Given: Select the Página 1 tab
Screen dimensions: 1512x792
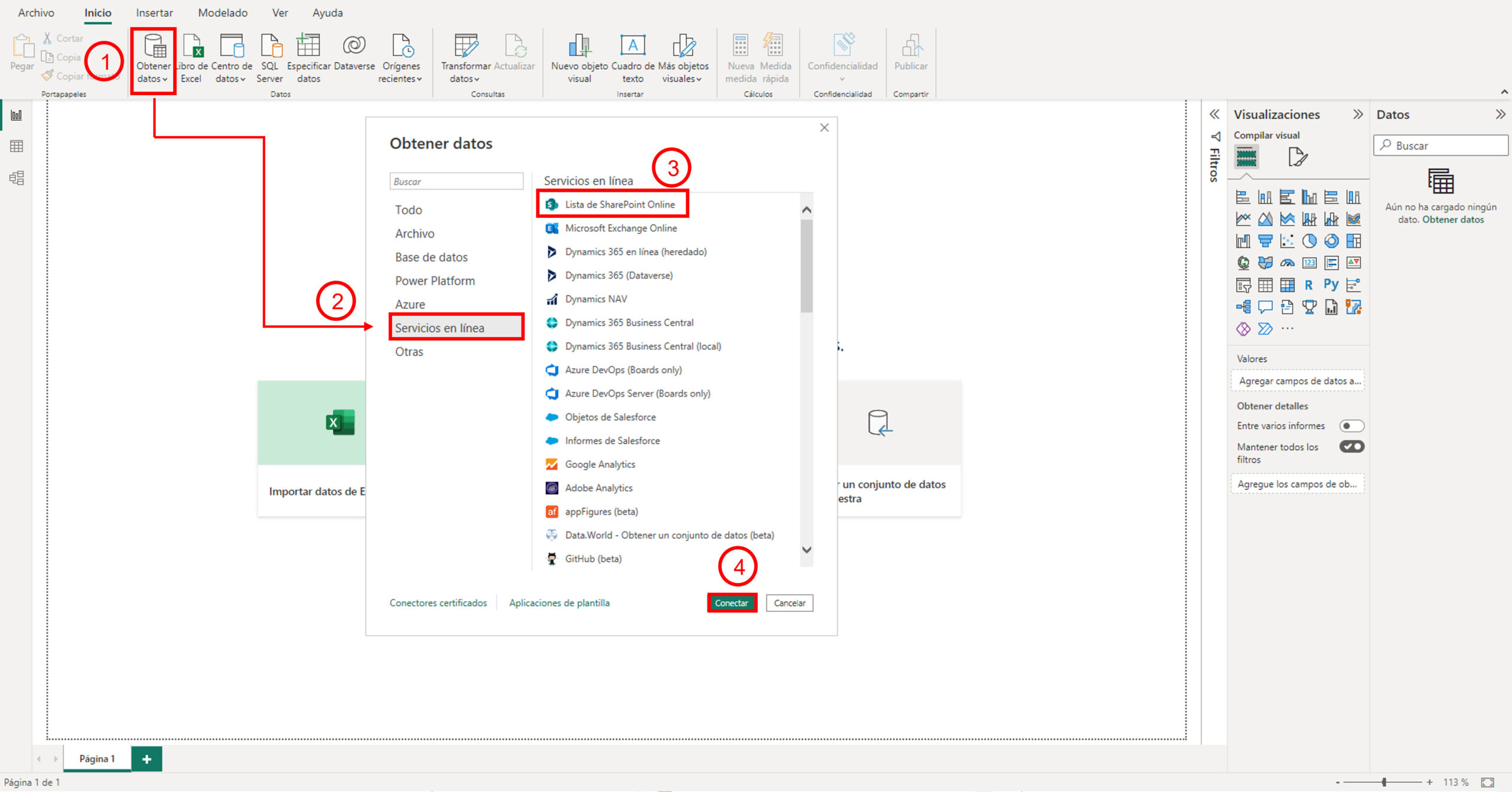Looking at the screenshot, I should pyautogui.click(x=97, y=758).
